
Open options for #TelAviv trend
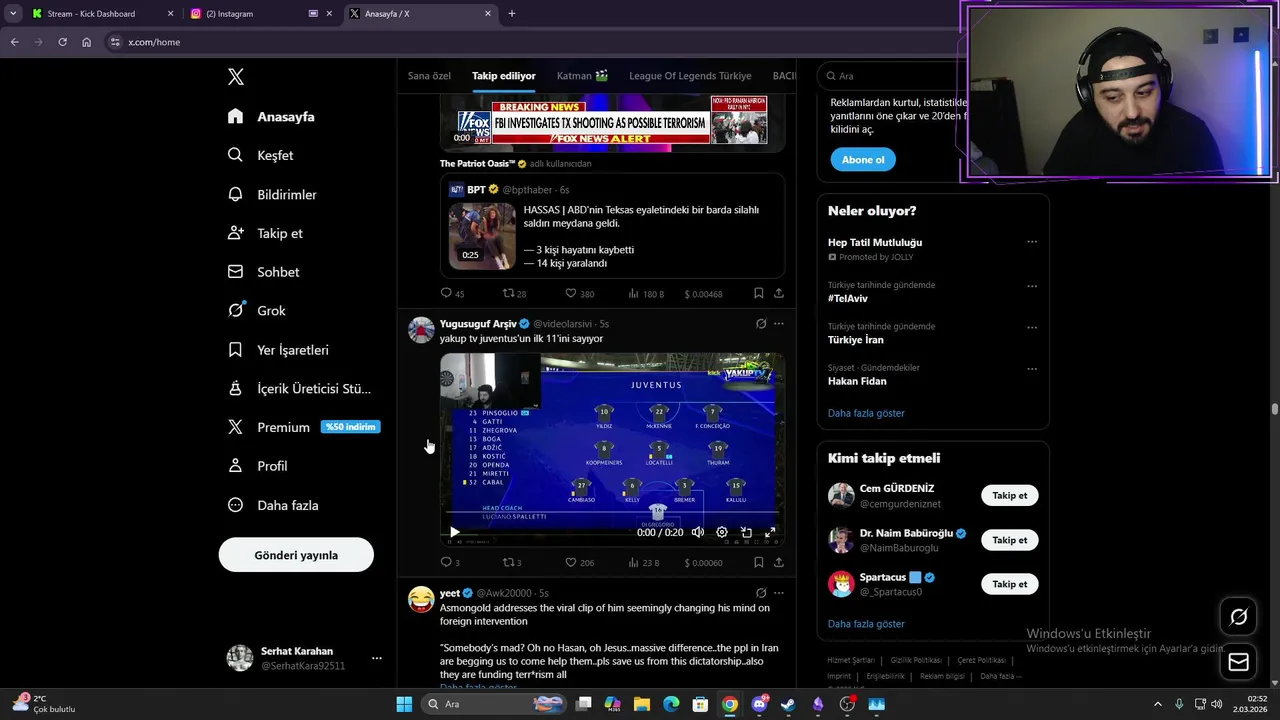click(x=1032, y=286)
